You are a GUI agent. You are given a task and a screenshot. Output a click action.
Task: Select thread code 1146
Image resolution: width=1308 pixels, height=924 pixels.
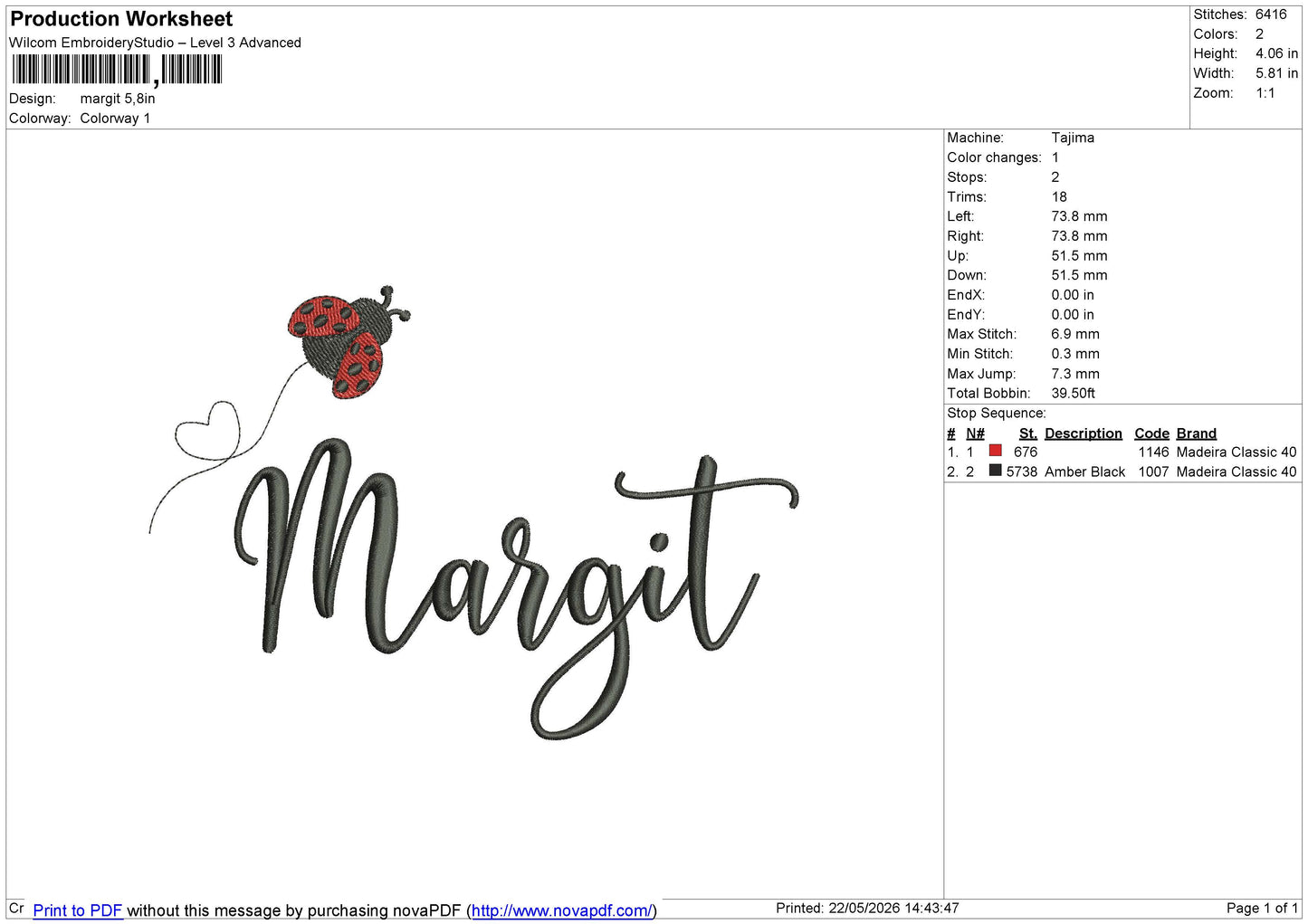coord(1154,452)
